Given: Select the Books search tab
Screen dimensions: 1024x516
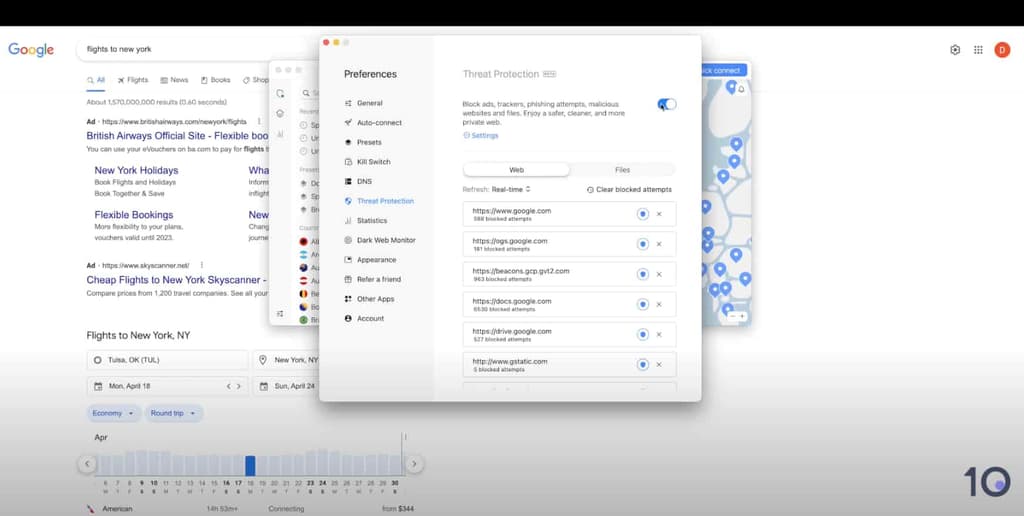Looking at the screenshot, I should [x=216, y=80].
